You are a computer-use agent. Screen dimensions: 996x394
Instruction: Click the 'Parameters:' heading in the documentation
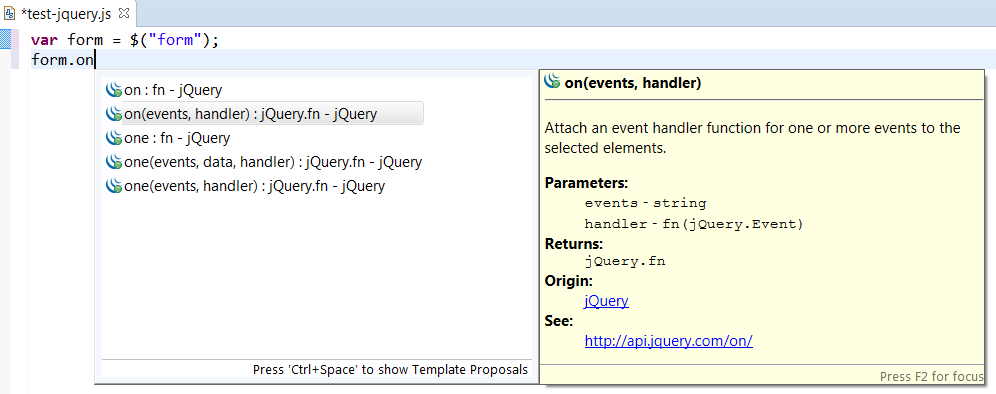tap(586, 183)
